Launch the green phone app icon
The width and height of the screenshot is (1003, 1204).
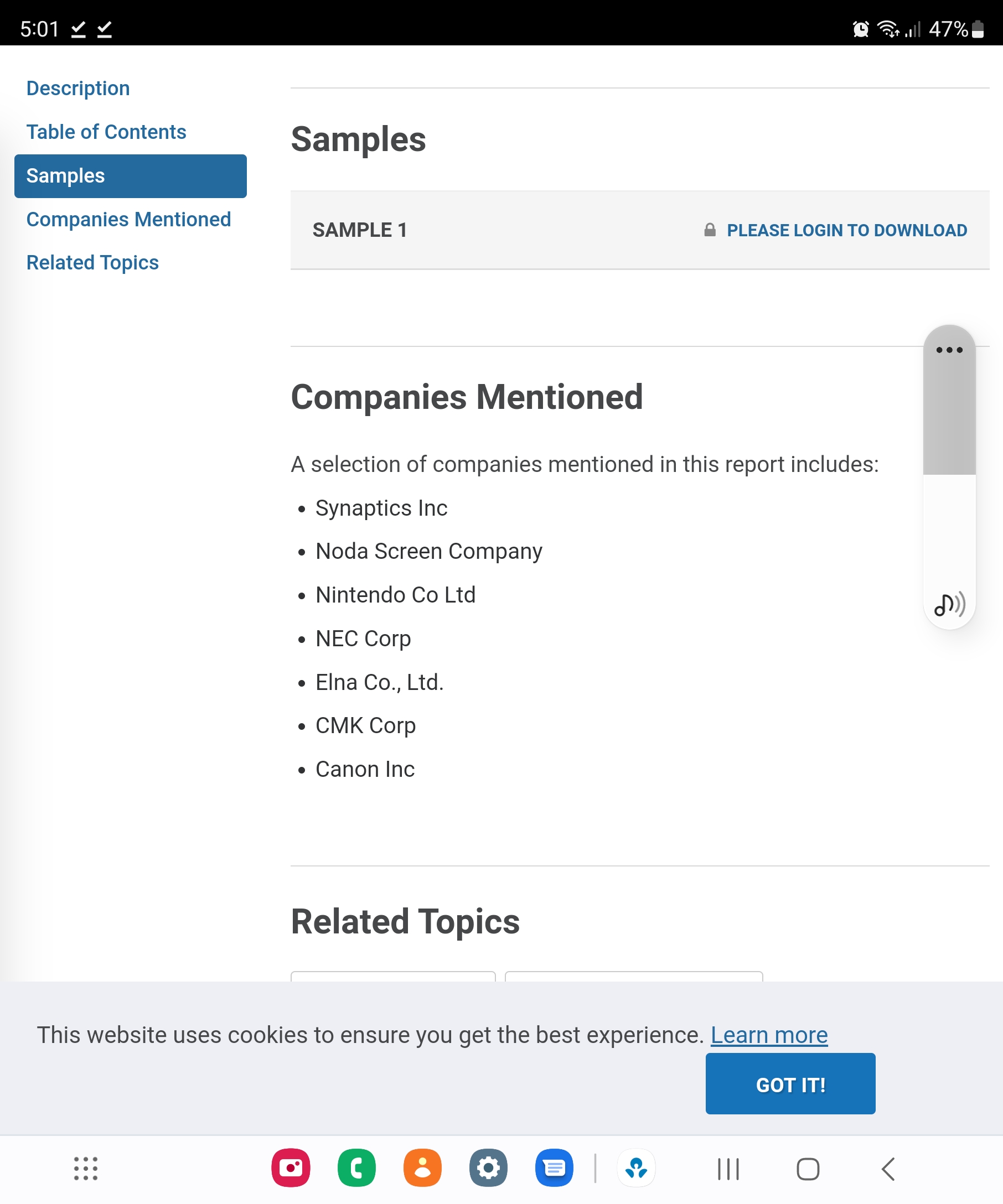click(356, 1168)
